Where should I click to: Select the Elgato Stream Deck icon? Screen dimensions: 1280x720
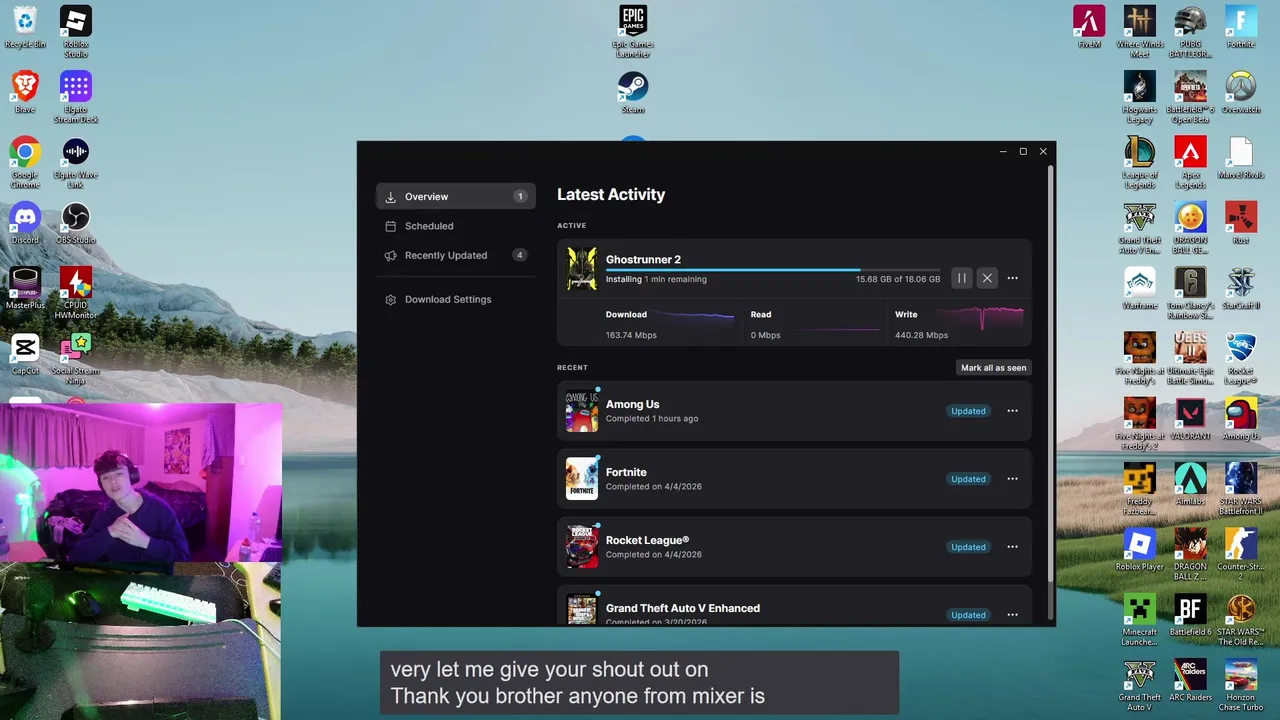click(76, 97)
